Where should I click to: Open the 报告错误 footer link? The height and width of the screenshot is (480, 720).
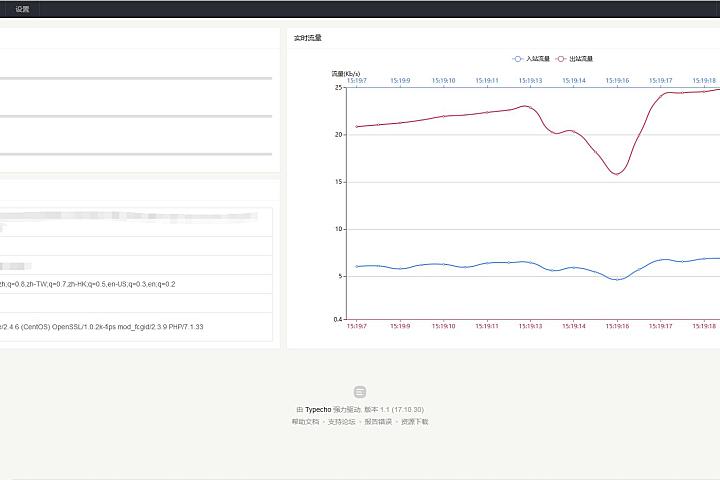click(x=378, y=422)
